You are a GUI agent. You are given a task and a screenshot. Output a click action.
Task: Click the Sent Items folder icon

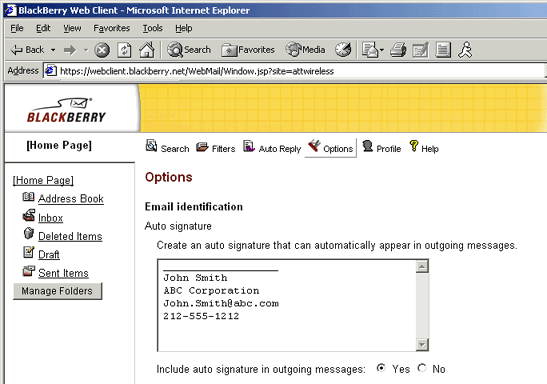click(29, 271)
